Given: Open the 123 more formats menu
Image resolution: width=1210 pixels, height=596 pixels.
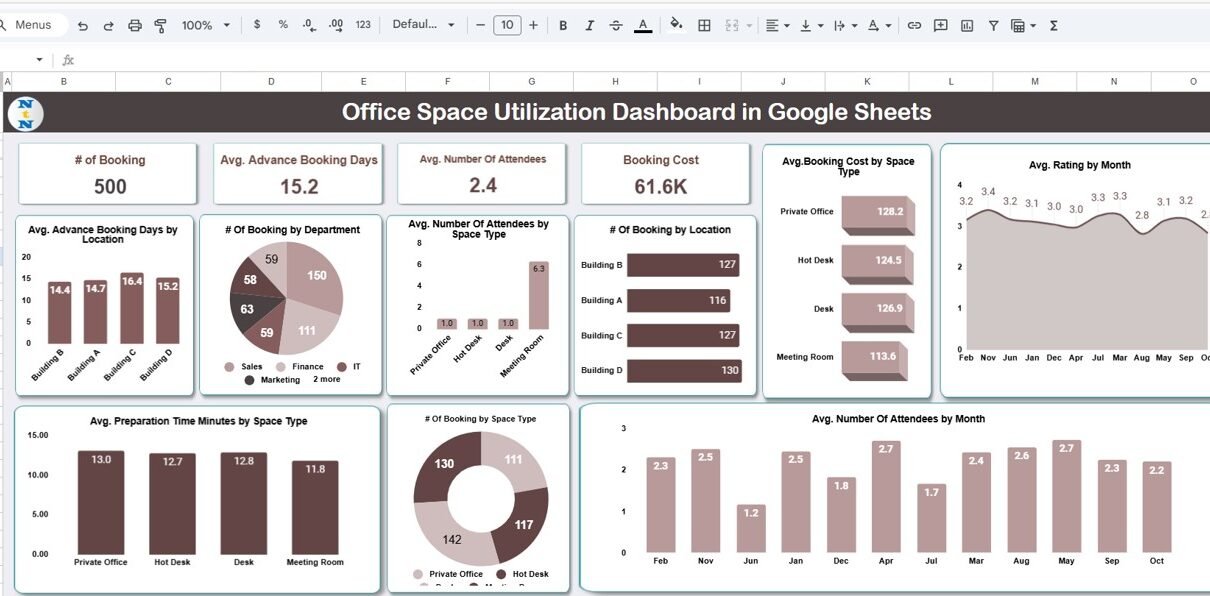Looking at the screenshot, I should pyautogui.click(x=363, y=25).
